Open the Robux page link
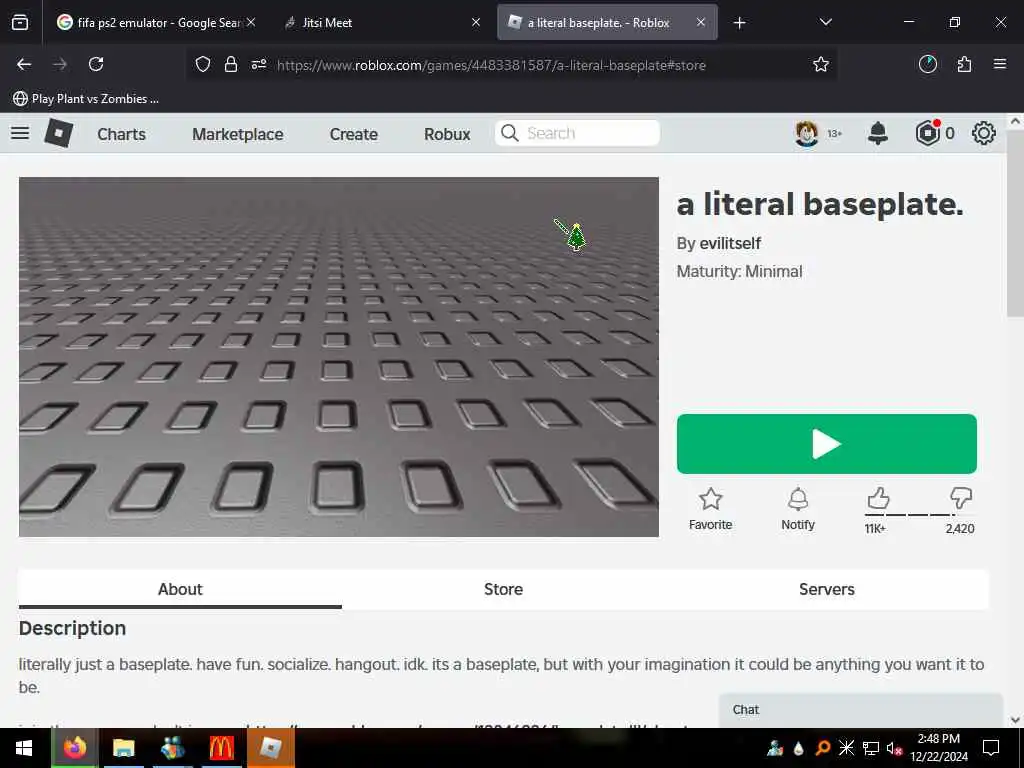 (447, 134)
